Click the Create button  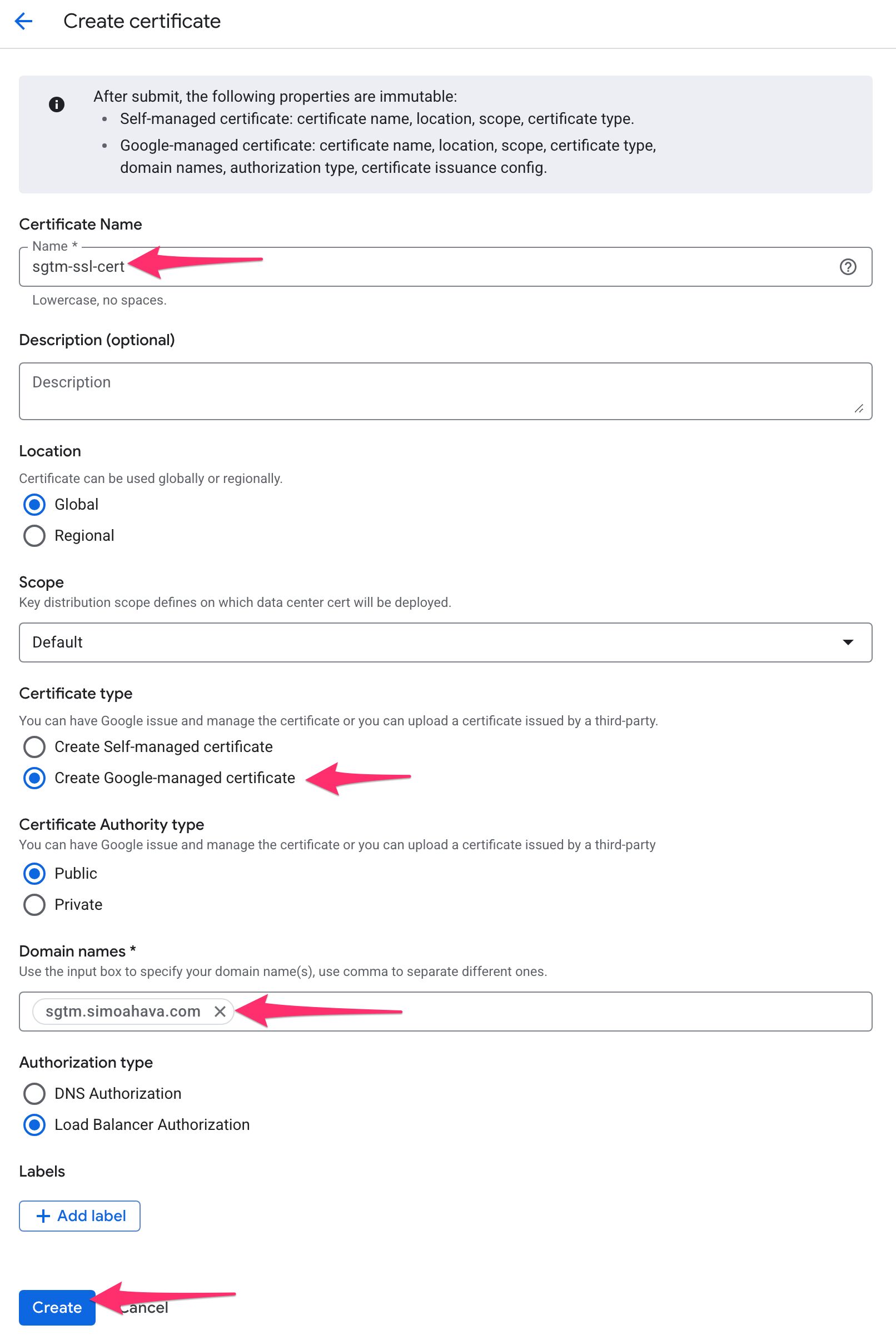tap(57, 1308)
